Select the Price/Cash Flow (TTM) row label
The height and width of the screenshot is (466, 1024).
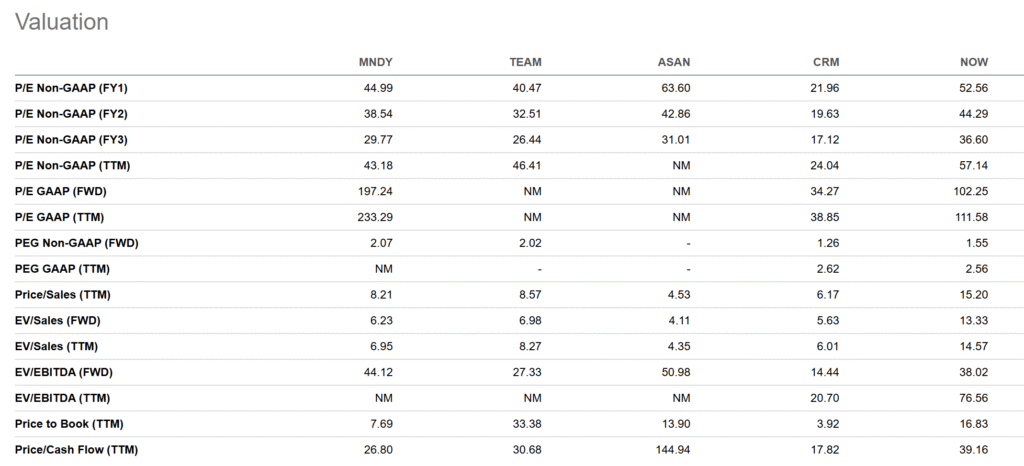point(75,450)
